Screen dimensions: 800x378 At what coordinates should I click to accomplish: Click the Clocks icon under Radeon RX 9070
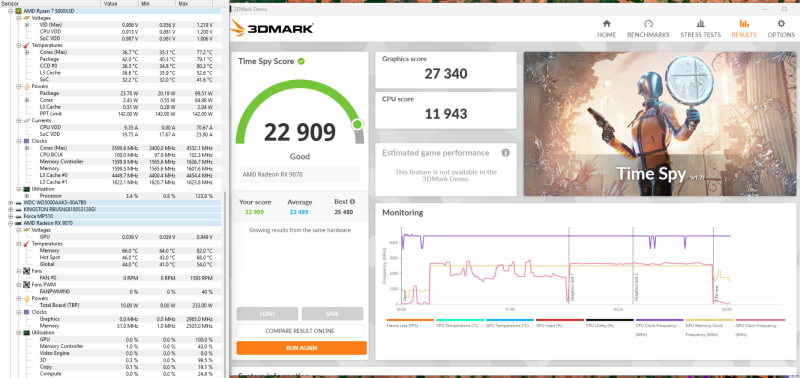(26, 312)
